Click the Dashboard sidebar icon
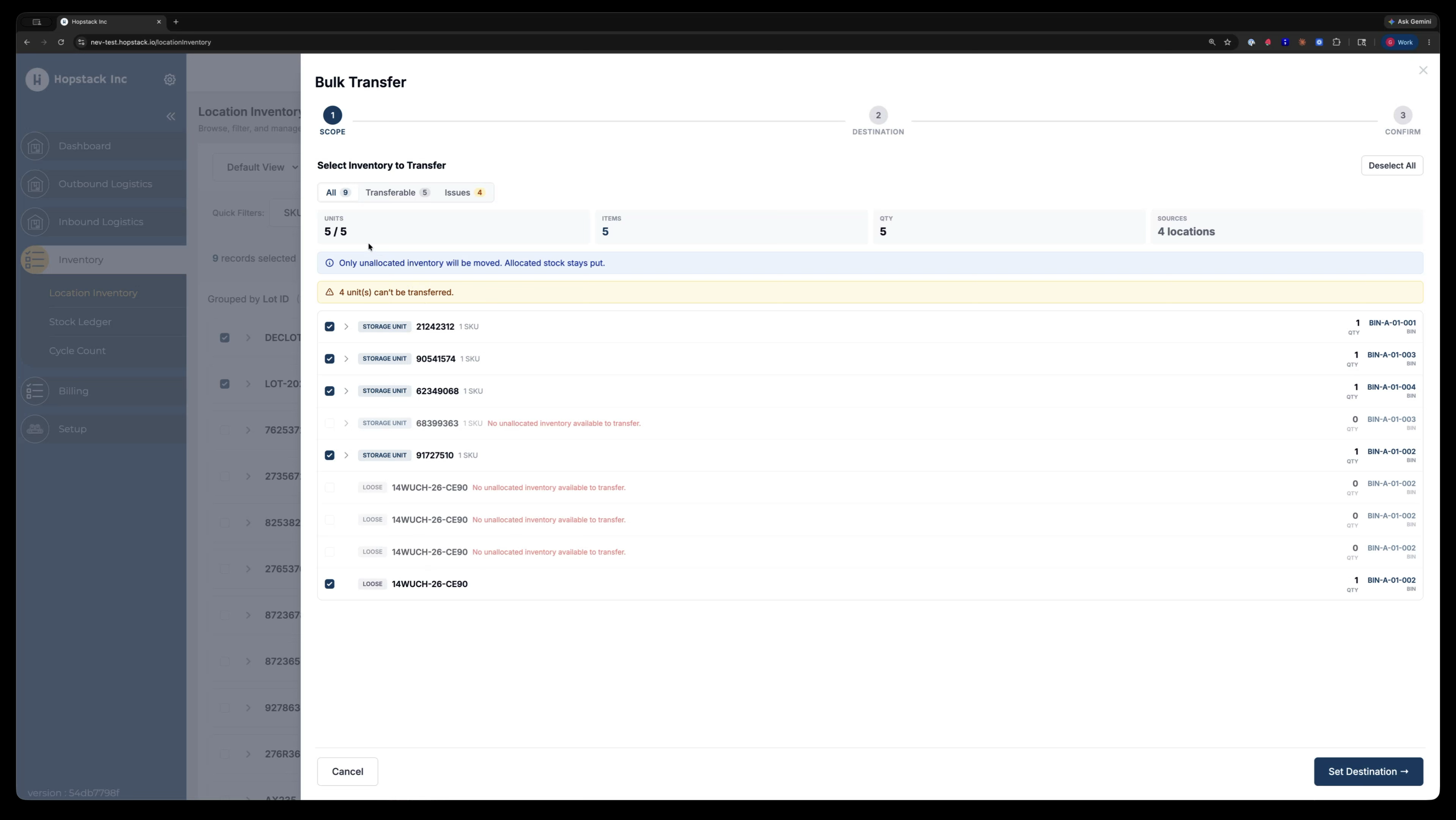Viewport: 1456px width, 820px height. coord(35,147)
